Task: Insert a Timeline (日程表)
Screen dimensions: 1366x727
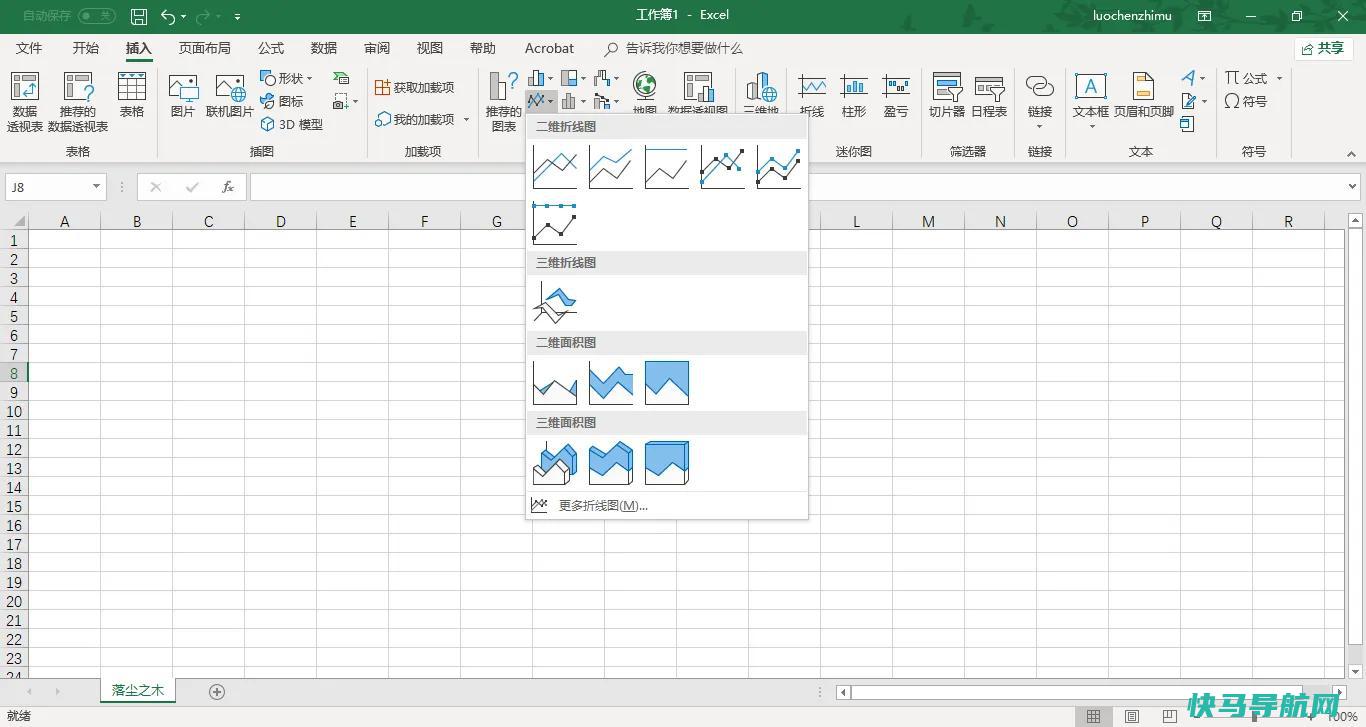Action: (989, 96)
